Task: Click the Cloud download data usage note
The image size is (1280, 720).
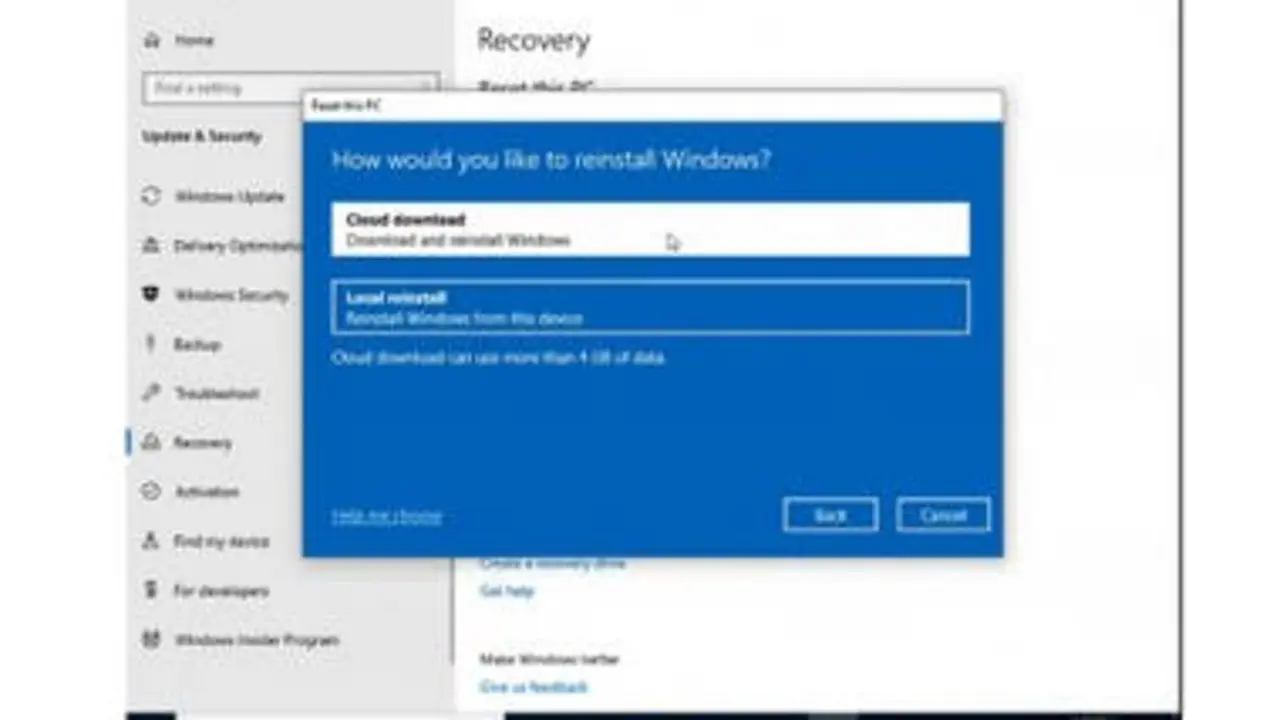Action: click(x=498, y=357)
